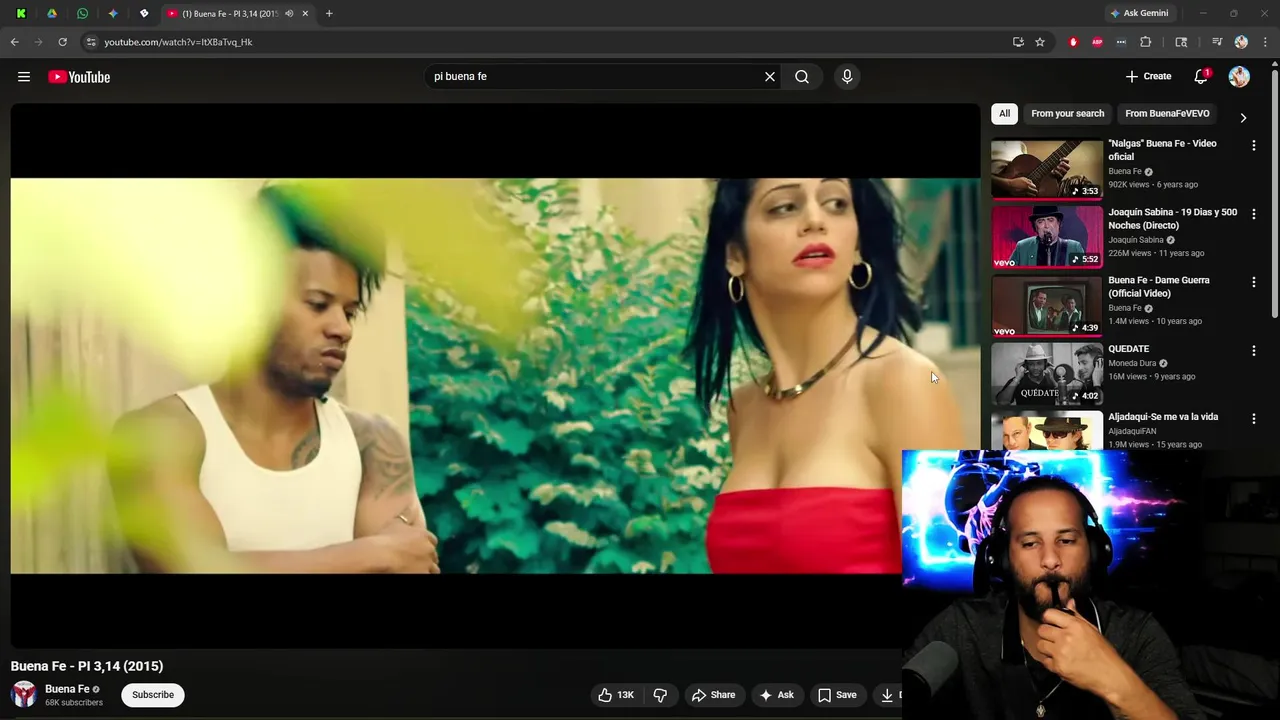Screen dimensions: 1280x720
Task: Play the Joaquín Sabina 19 Dias thumbnail
Action: pos(1047,237)
